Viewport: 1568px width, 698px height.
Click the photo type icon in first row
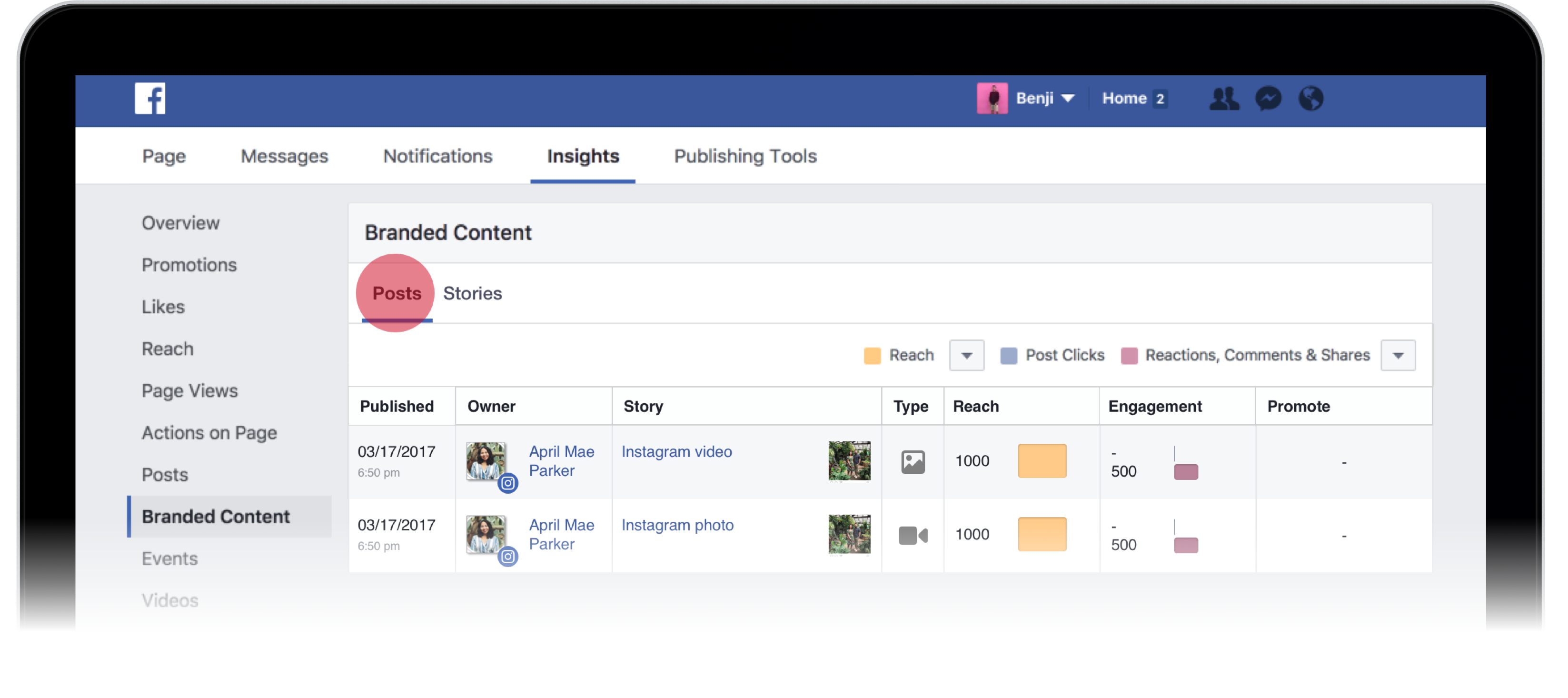(913, 462)
